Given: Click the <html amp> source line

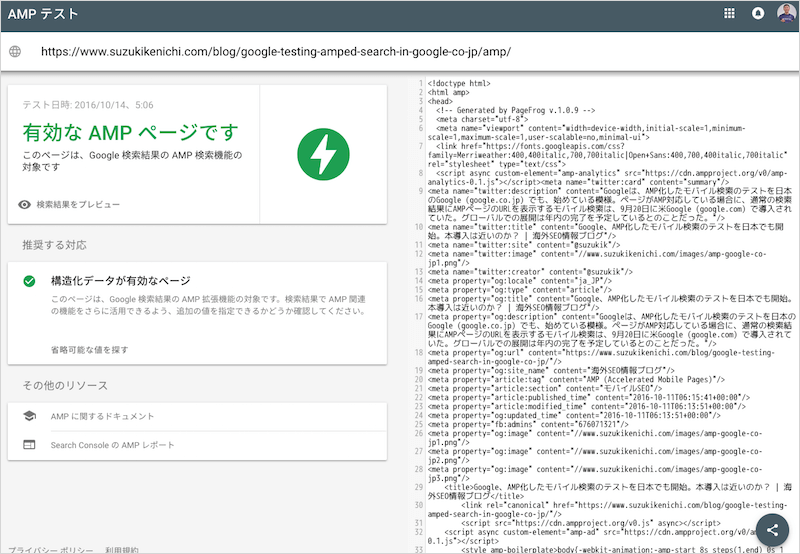Looking at the screenshot, I should pyautogui.click(x=448, y=92).
